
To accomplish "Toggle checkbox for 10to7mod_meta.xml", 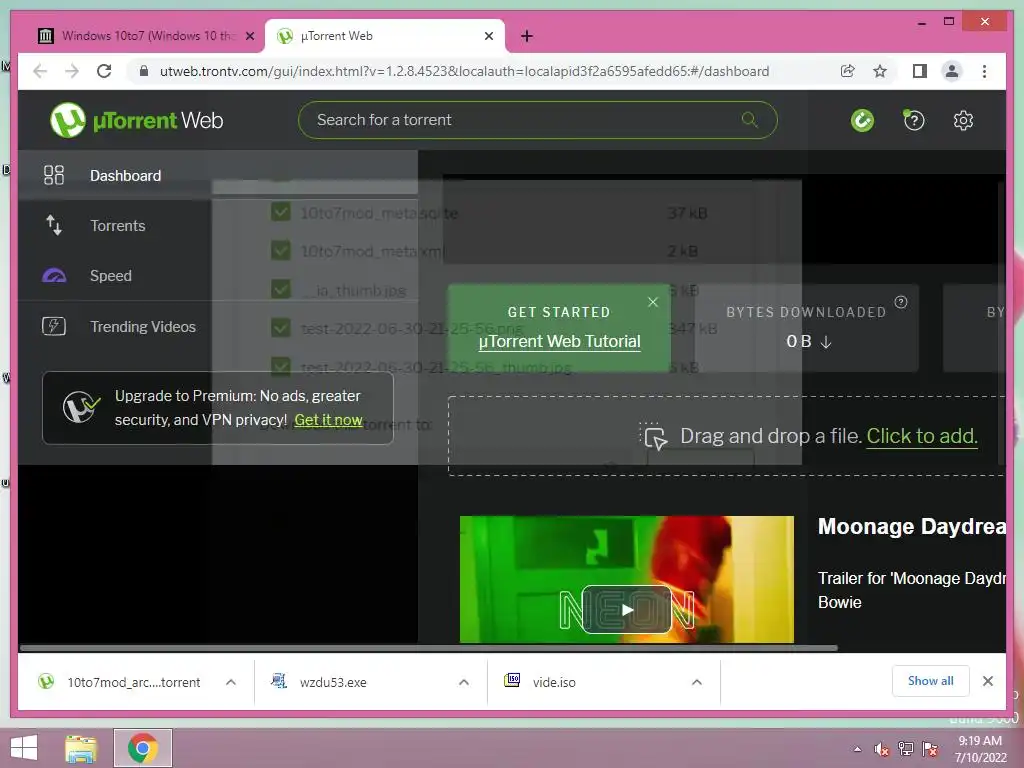I will click(x=281, y=250).
